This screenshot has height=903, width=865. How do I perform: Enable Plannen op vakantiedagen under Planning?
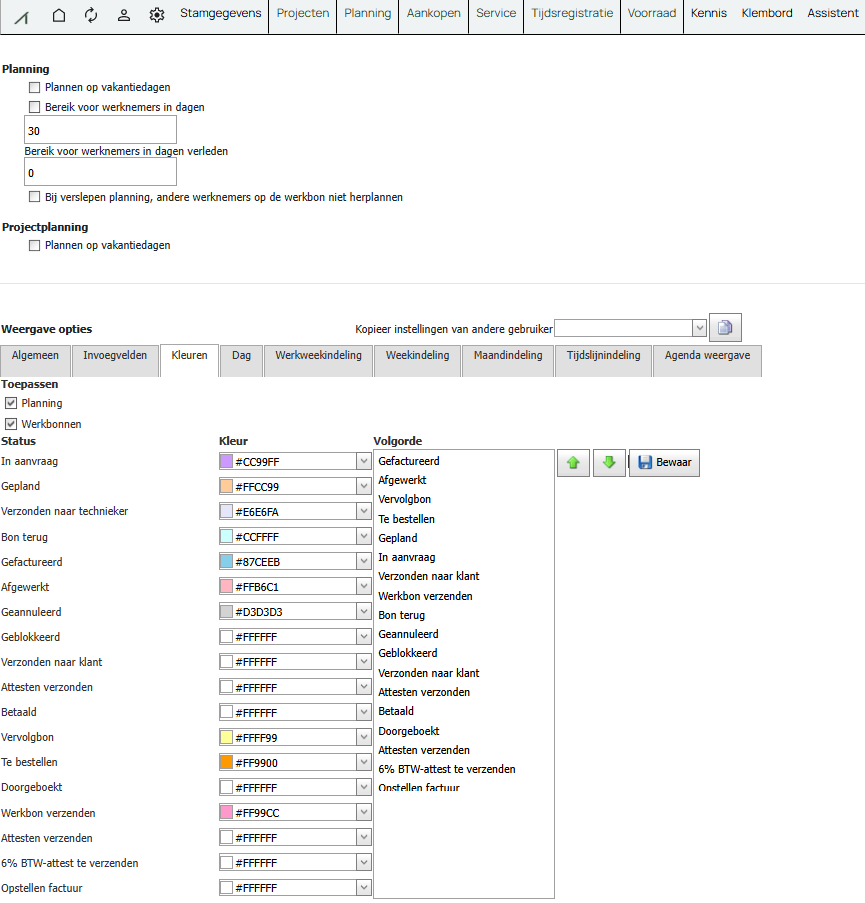(x=35, y=88)
